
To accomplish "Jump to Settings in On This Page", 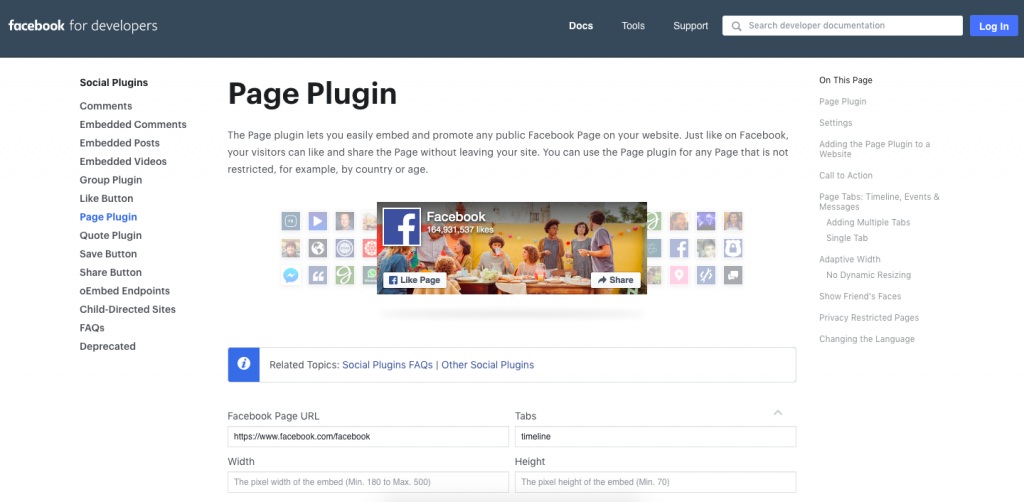I will (x=835, y=123).
